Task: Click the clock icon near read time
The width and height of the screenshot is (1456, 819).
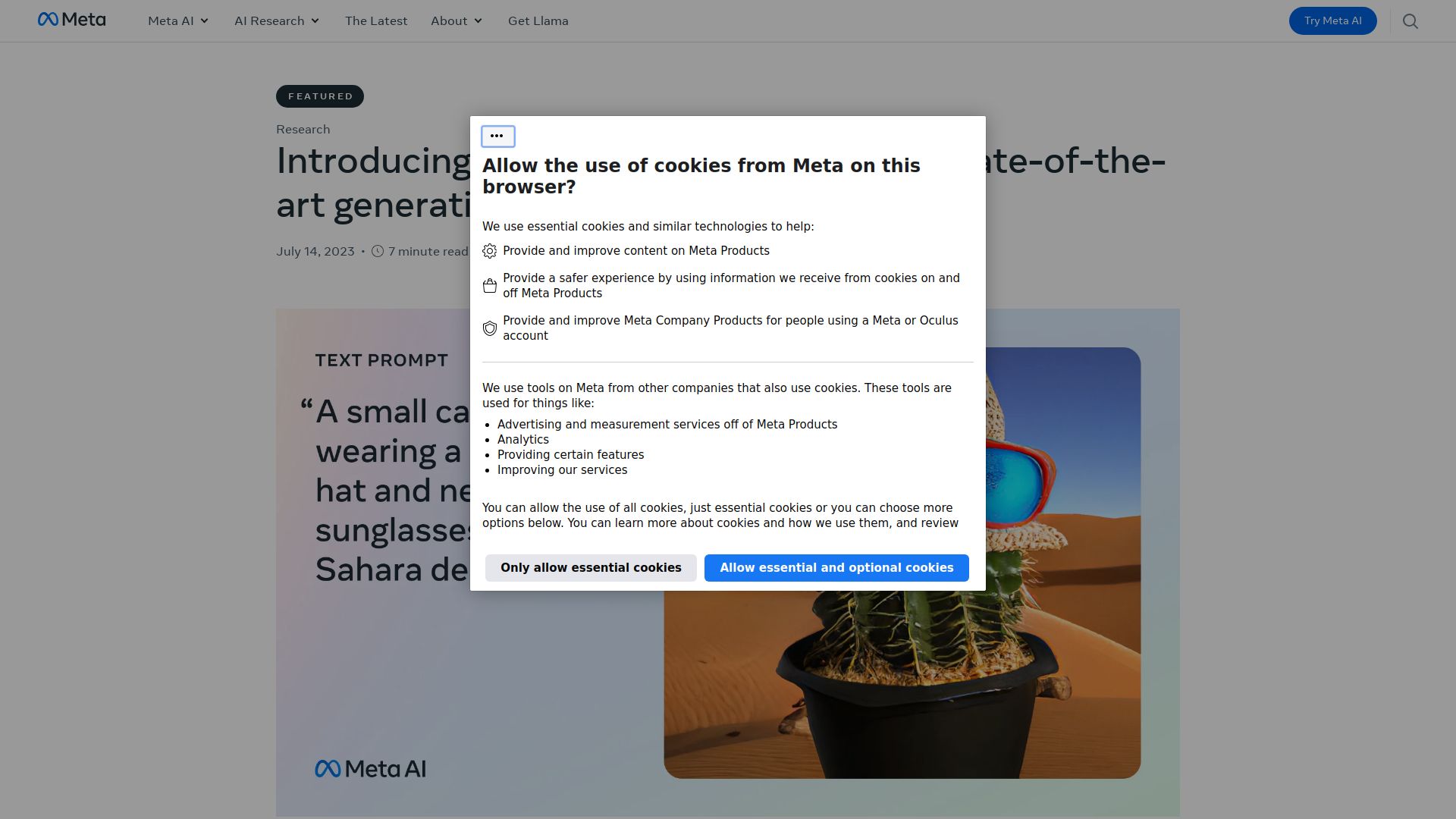Action: 378,251
